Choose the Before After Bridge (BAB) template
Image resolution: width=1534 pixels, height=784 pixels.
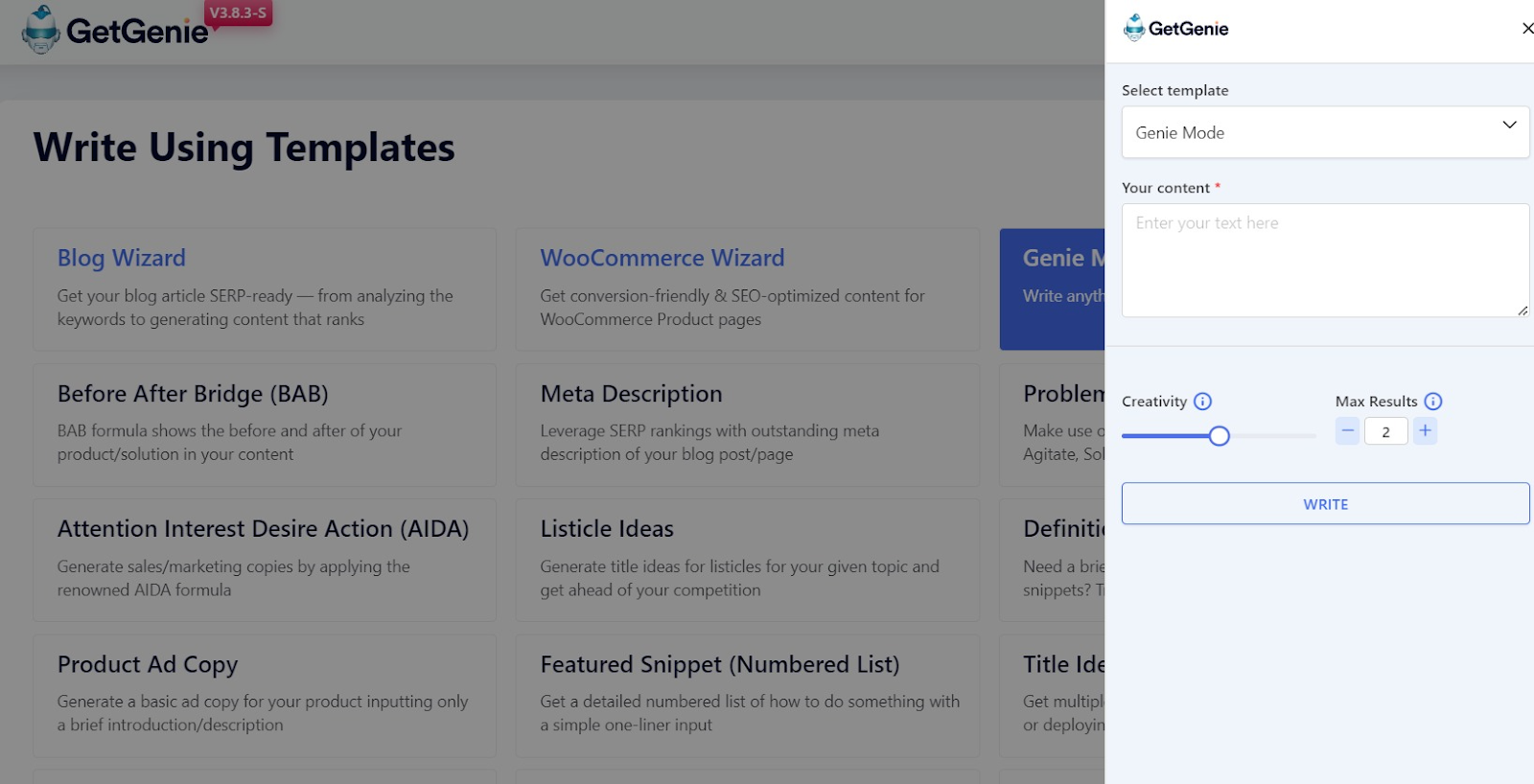tap(265, 425)
